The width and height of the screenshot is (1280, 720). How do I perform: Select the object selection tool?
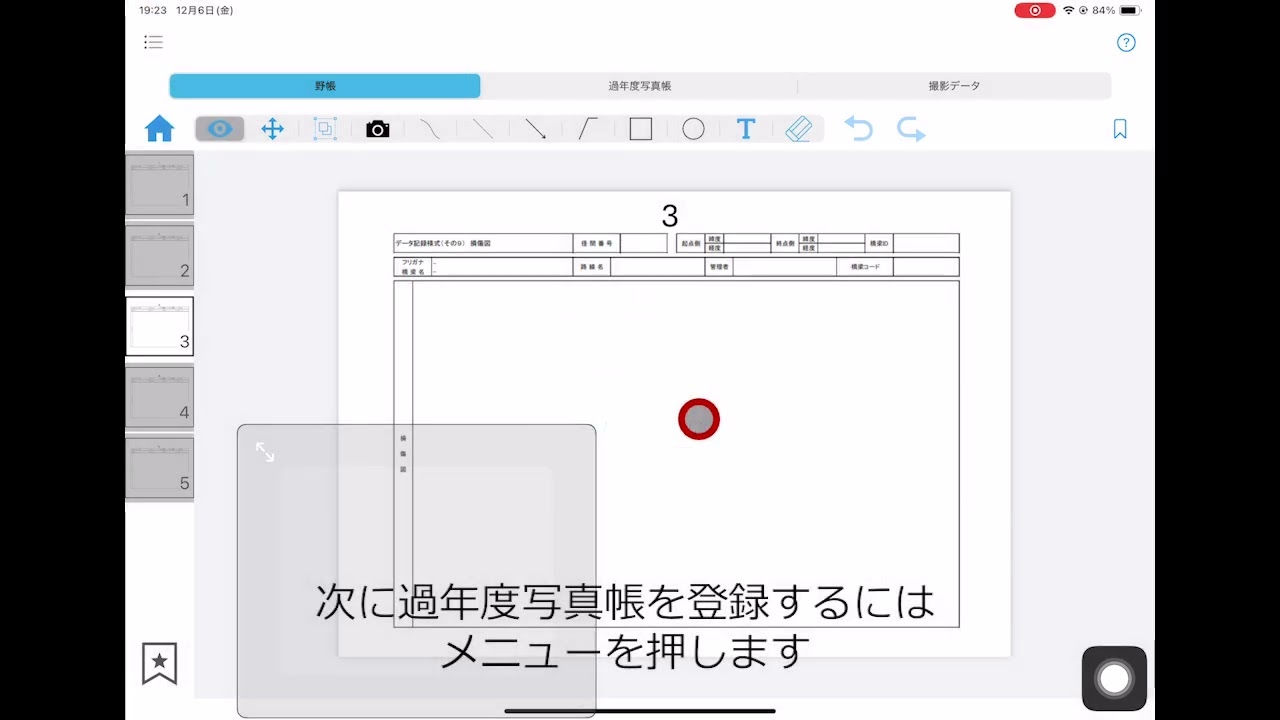[325, 129]
